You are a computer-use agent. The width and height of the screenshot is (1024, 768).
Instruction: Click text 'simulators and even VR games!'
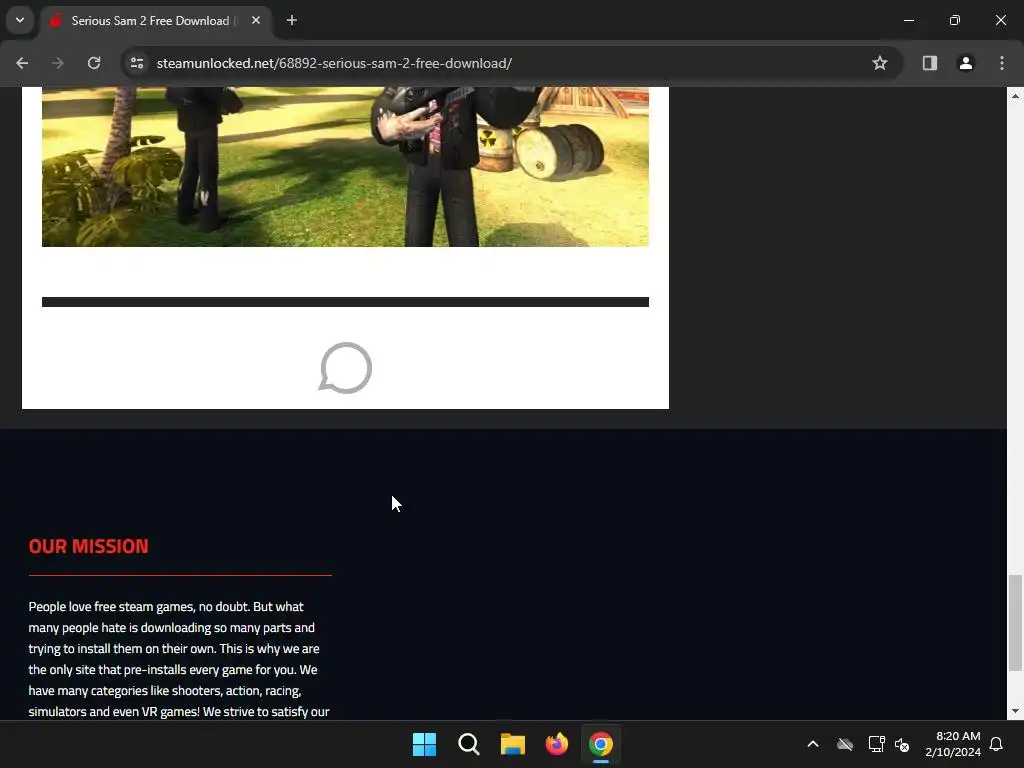coord(114,711)
